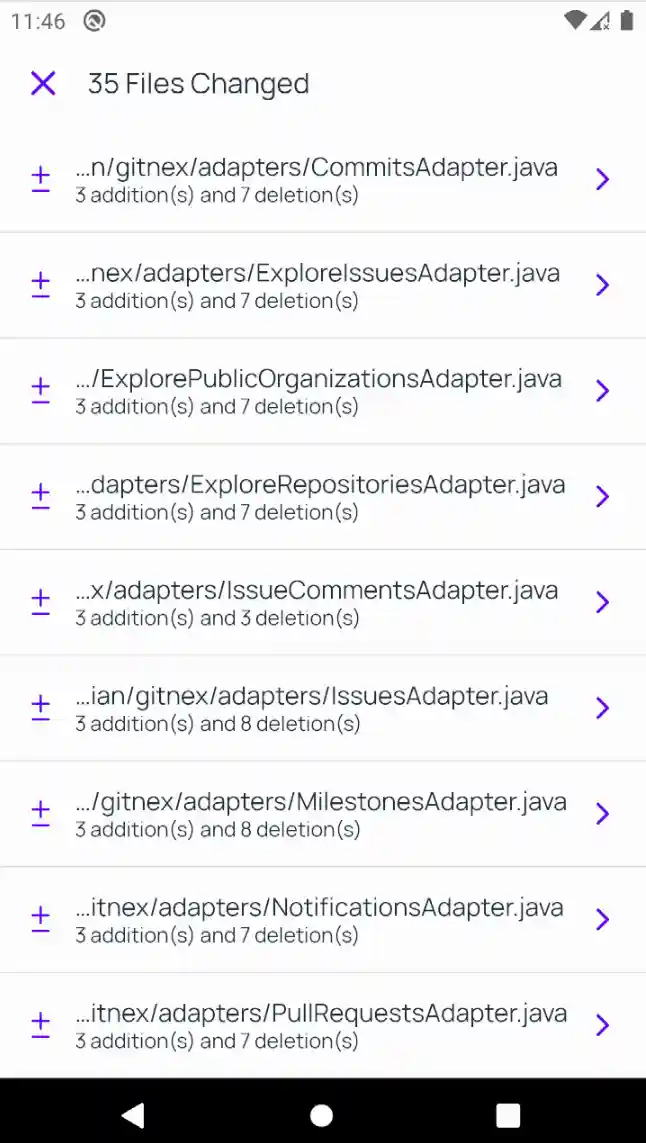
Task: Expand the ExploreIssuesAdapter.java chevron arrow
Action: click(602, 286)
